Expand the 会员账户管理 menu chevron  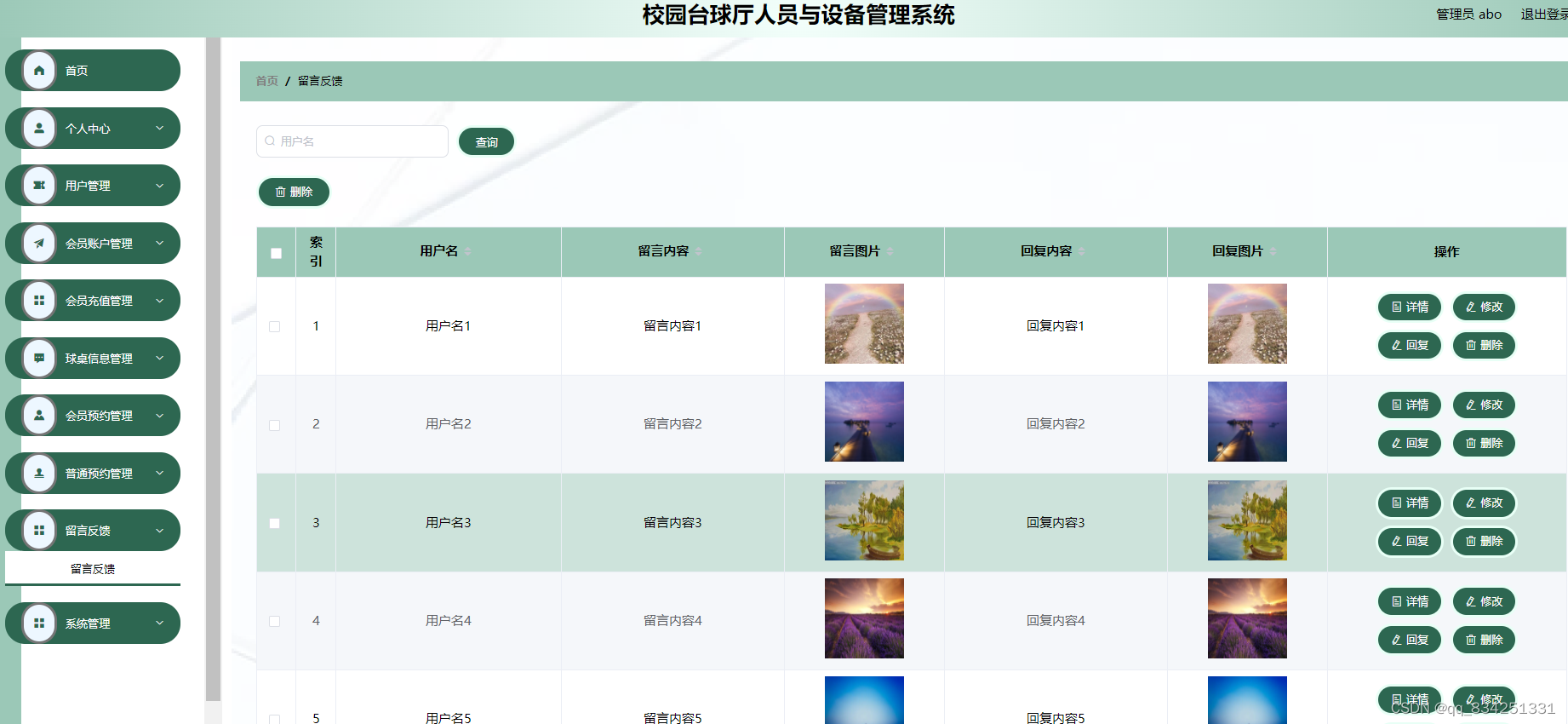coord(159,244)
